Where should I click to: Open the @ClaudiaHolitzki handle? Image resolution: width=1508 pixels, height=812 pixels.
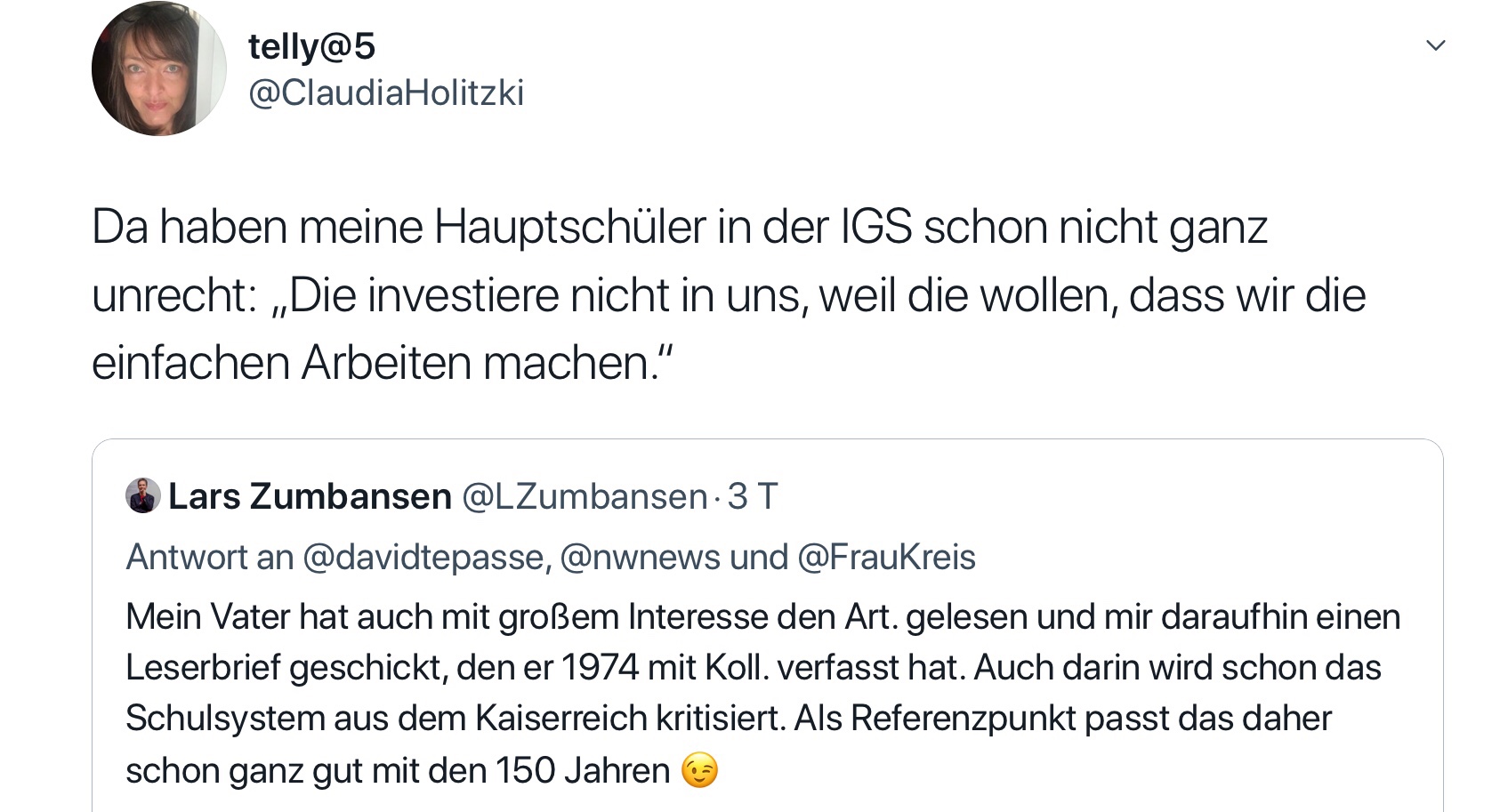(x=386, y=92)
